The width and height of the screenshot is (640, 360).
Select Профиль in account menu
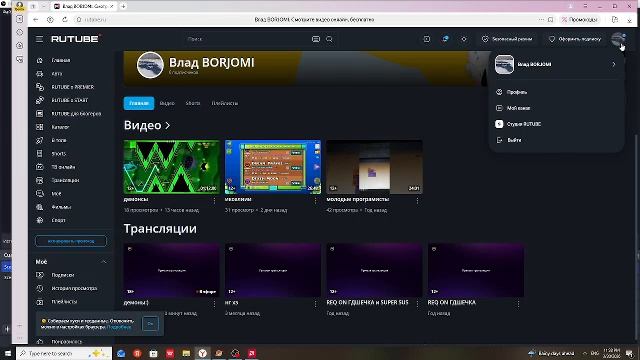coord(517,92)
